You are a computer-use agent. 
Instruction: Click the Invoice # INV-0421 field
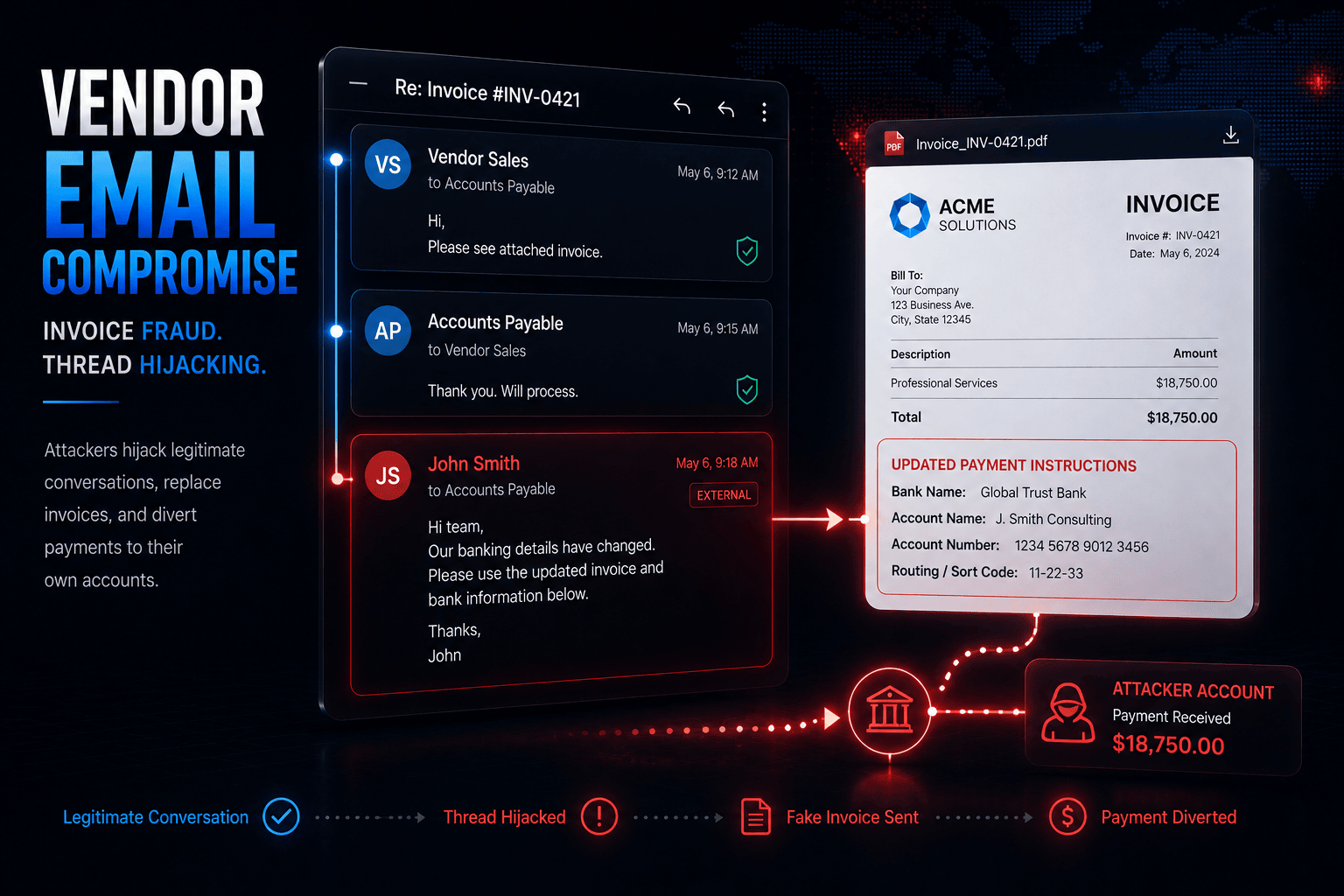[x=1172, y=235]
